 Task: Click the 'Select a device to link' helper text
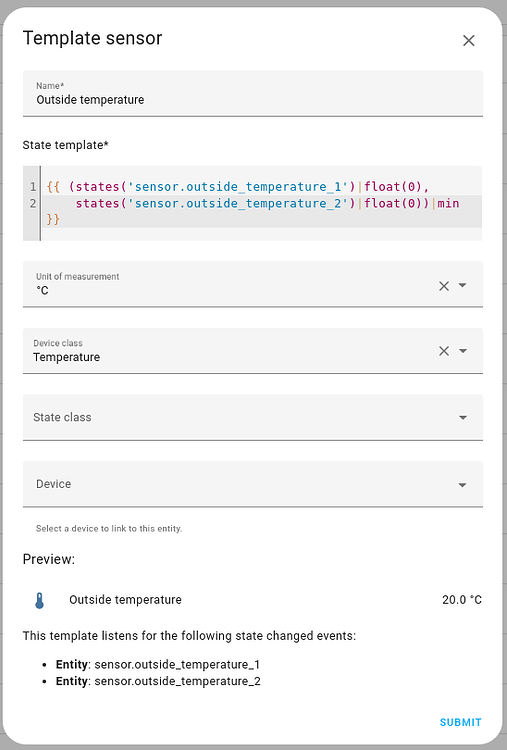[x=109, y=529]
